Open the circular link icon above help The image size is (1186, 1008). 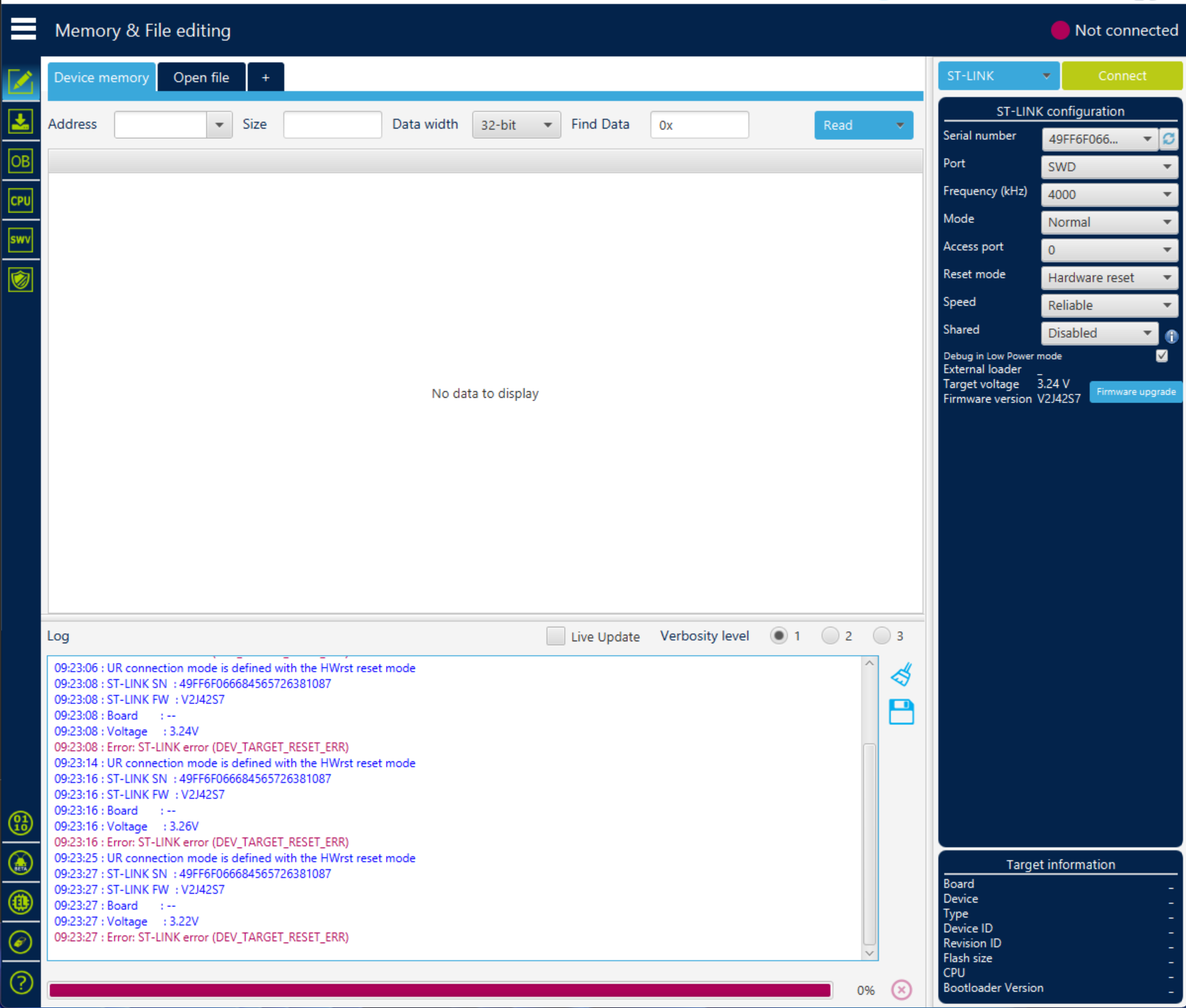click(20, 942)
